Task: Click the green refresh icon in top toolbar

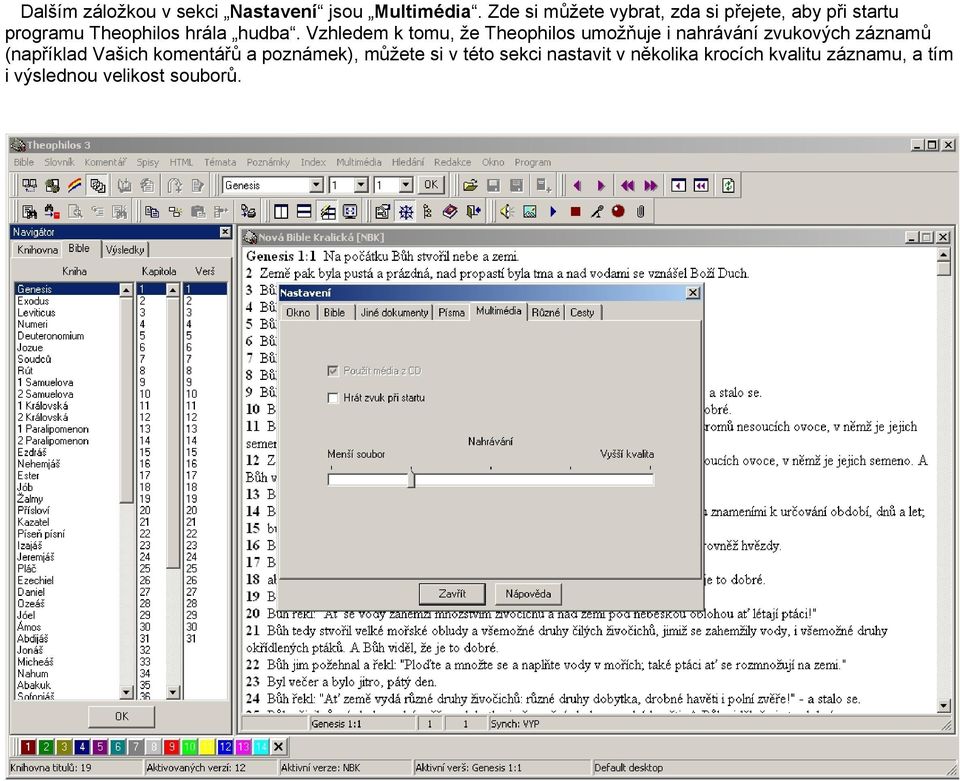Action: point(728,185)
